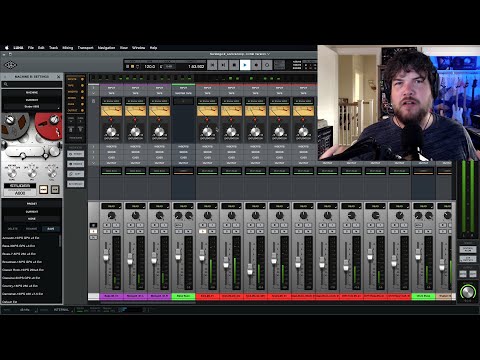Click the magnifier search icon in the settings panel
Screen dimensions: 480x360
[x=6, y=84]
